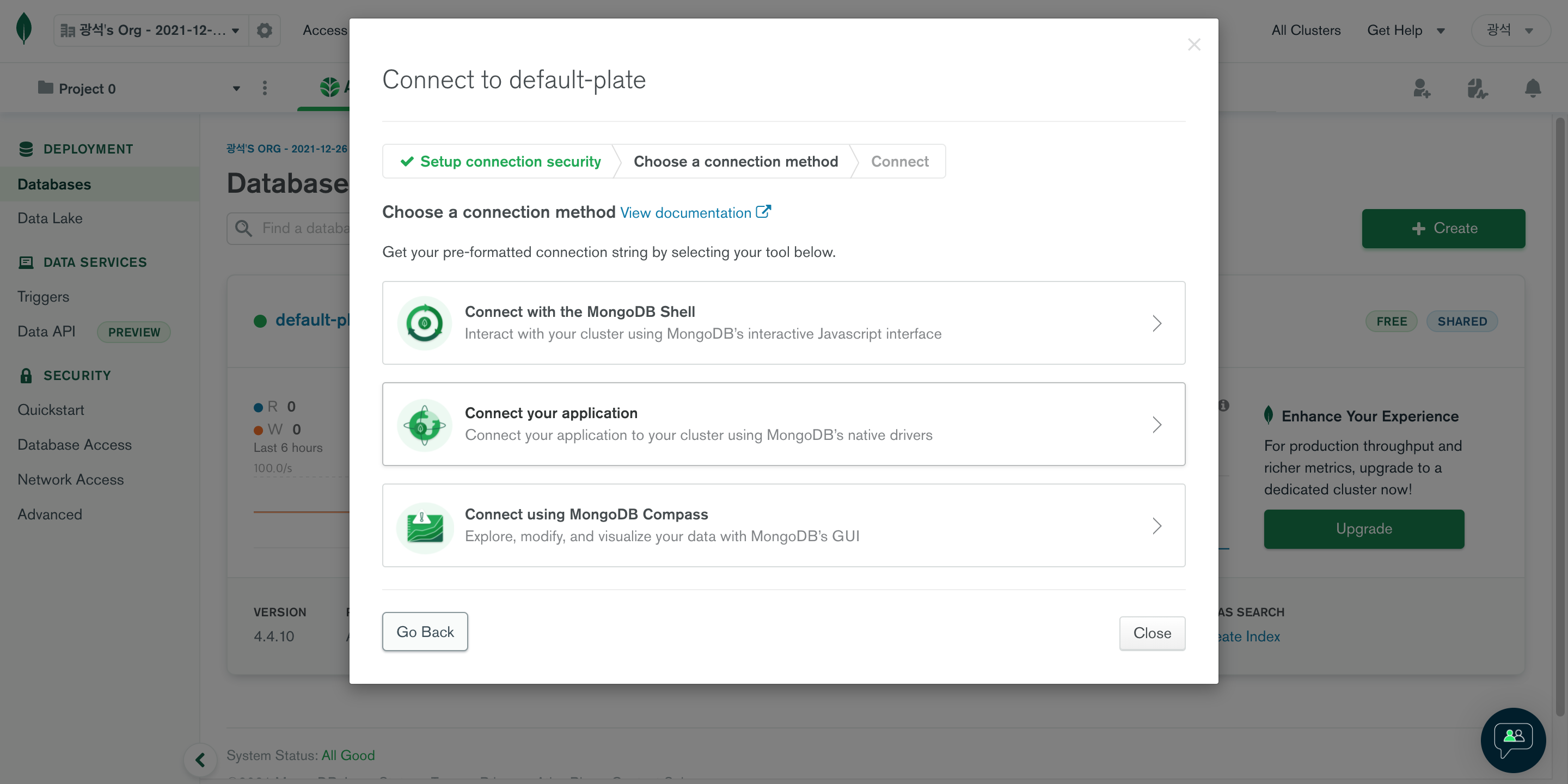Choose Connect with the MongoDB Shell
Image resolution: width=1568 pixels, height=784 pixels.
click(783, 323)
